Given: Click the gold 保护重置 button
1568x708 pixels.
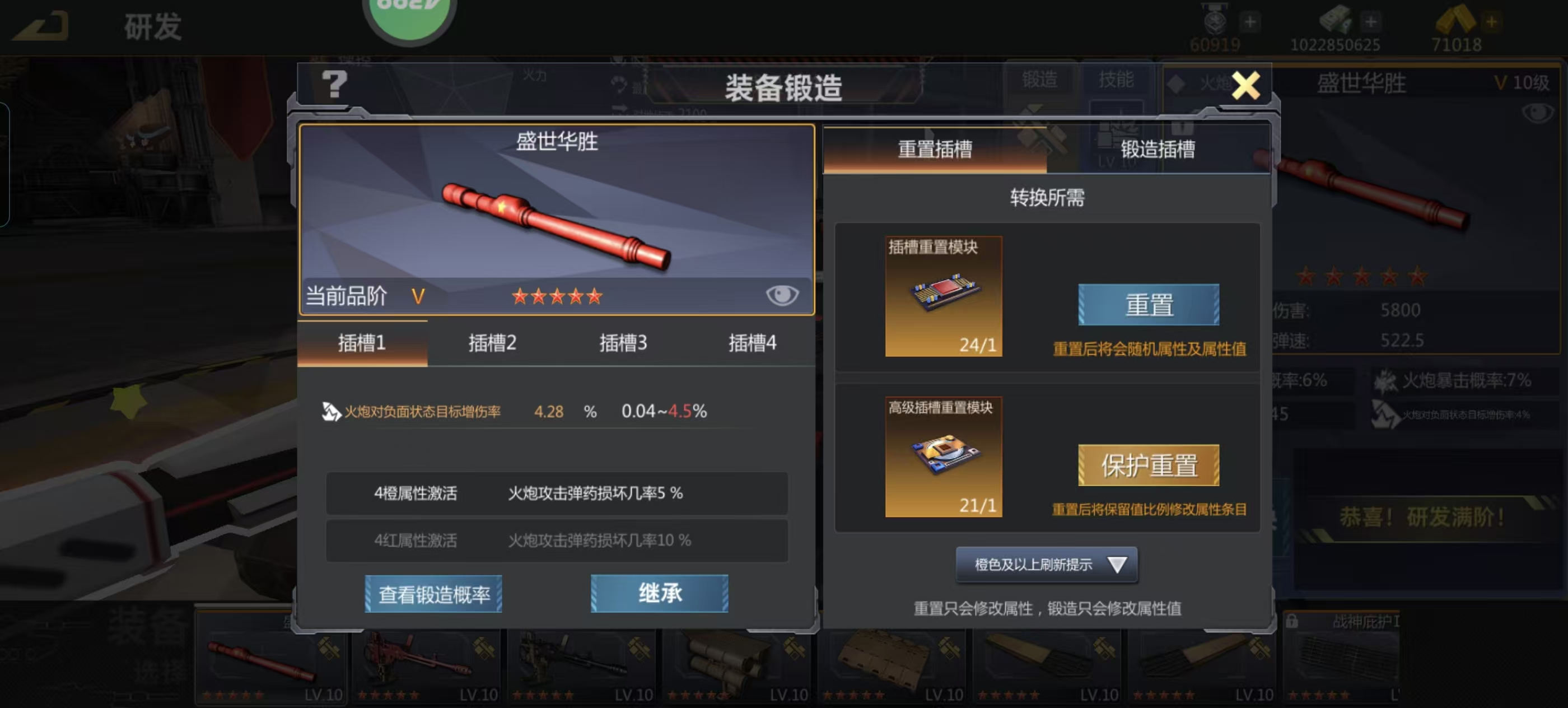Looking at the screenshot, I should (1149, 465).
